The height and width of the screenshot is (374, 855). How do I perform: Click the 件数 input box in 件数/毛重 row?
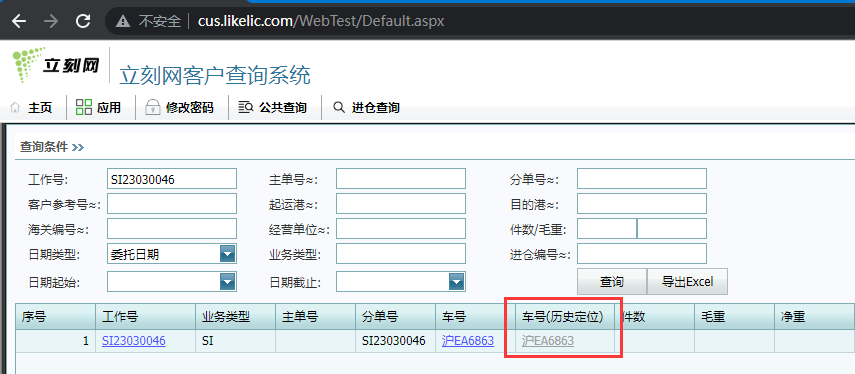pyautogui.click(x=607, y=229)
